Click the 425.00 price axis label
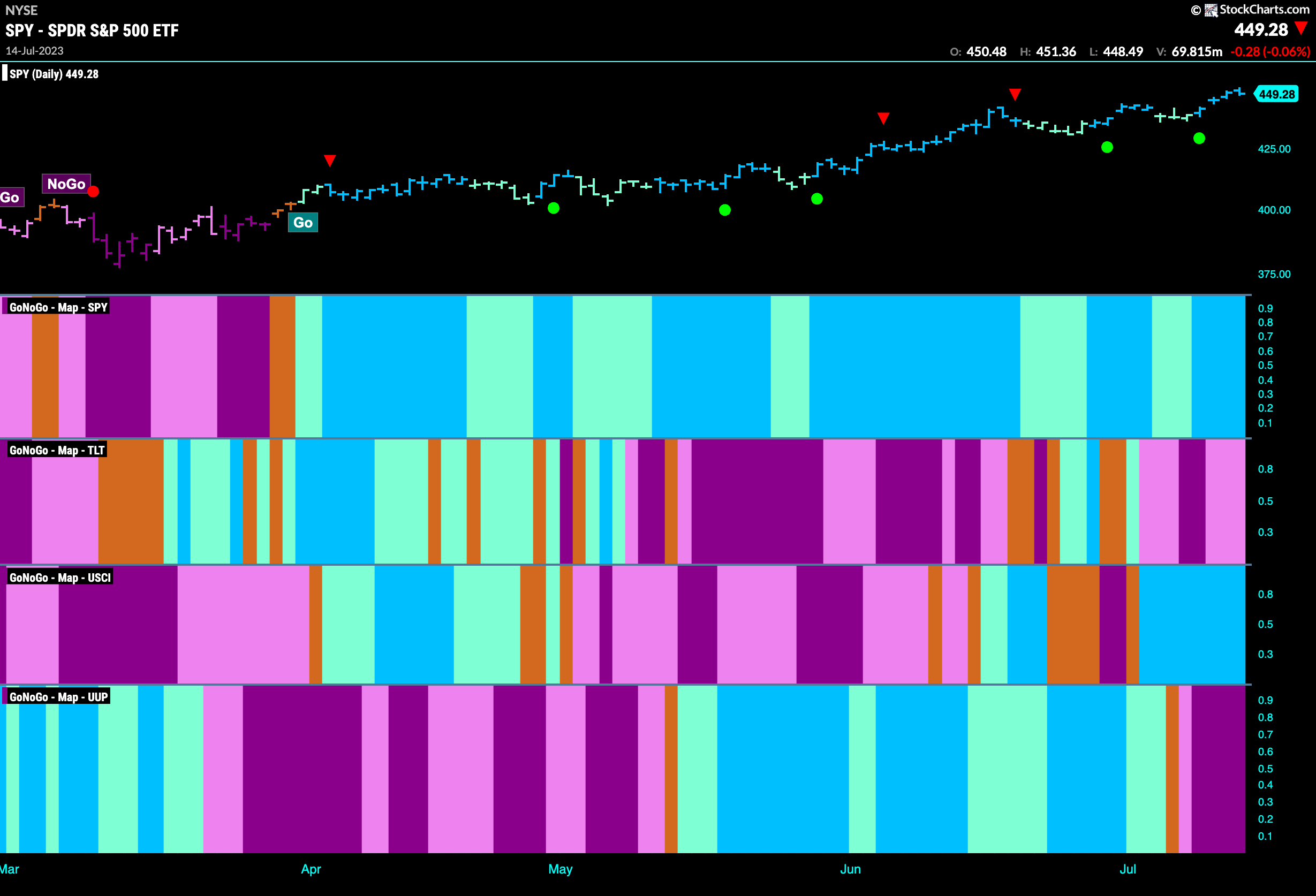This screenshot has width=1316, height=896. tap(1274, 149)
